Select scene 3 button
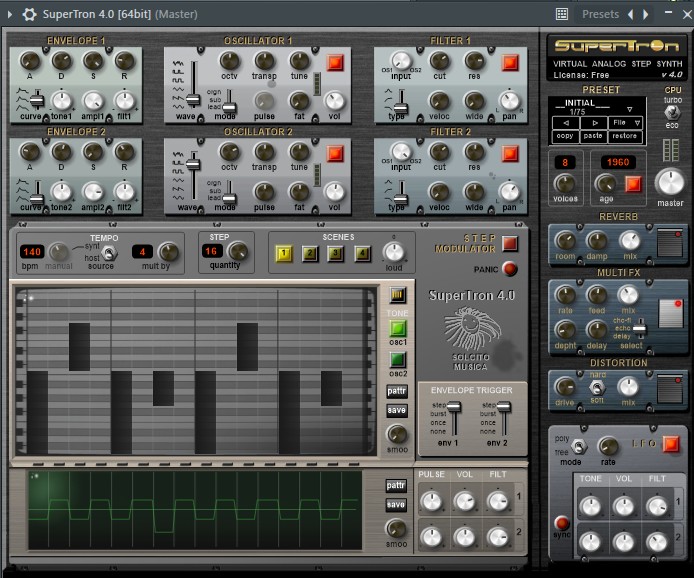Image resolution: width=694 pixels, height=578 pixels. 336,254
